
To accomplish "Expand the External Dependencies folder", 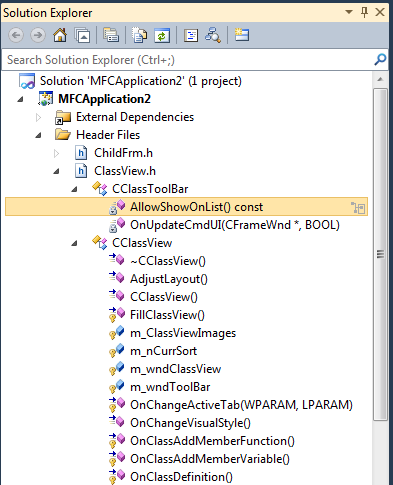I will [39, 117].
